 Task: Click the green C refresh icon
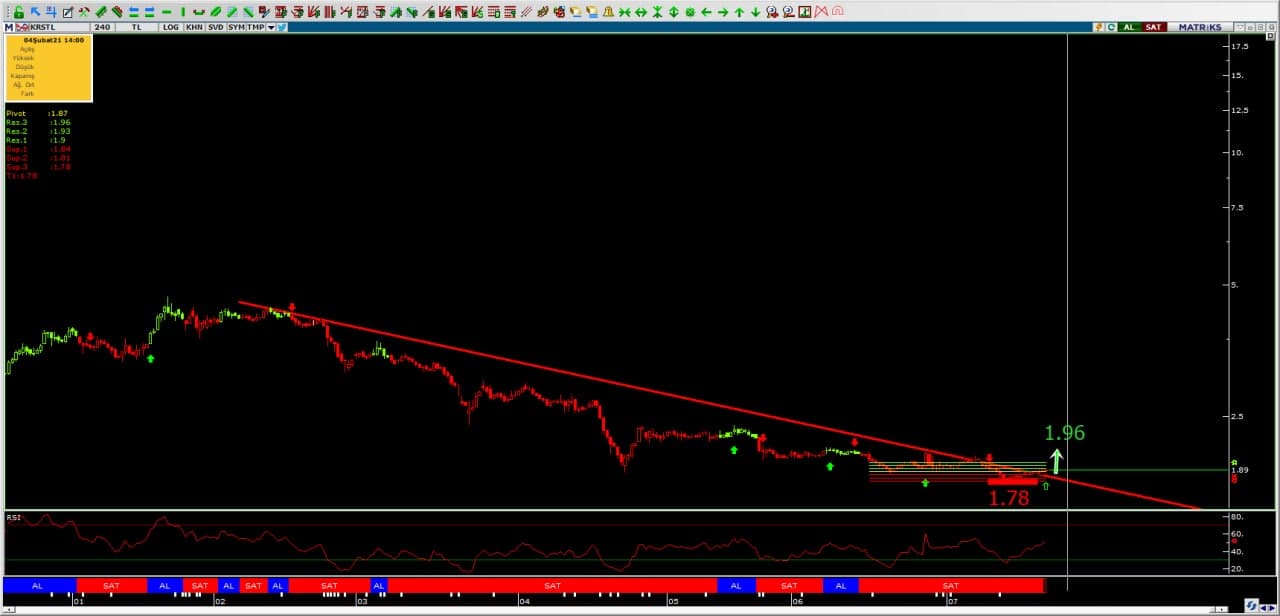(1111, 27)
